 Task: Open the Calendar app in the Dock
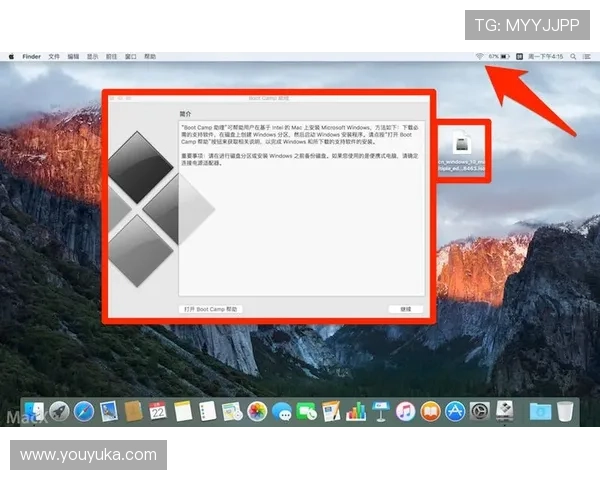click(x=158, y=411)
